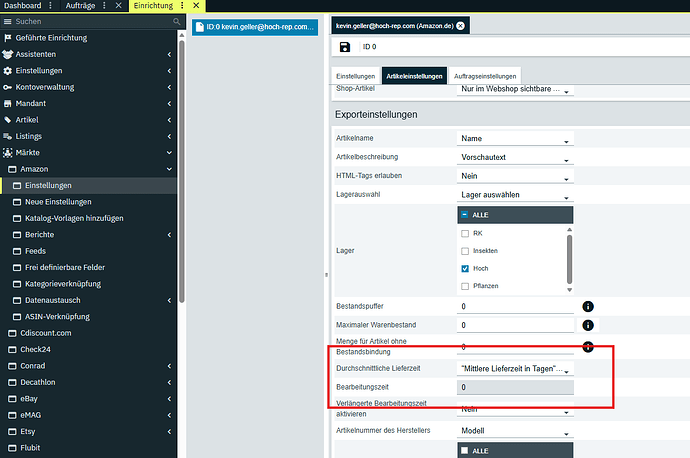Screen dimensions: 690x458
Task: Click the Bearbeitungszeit input field
Action: 515,387
